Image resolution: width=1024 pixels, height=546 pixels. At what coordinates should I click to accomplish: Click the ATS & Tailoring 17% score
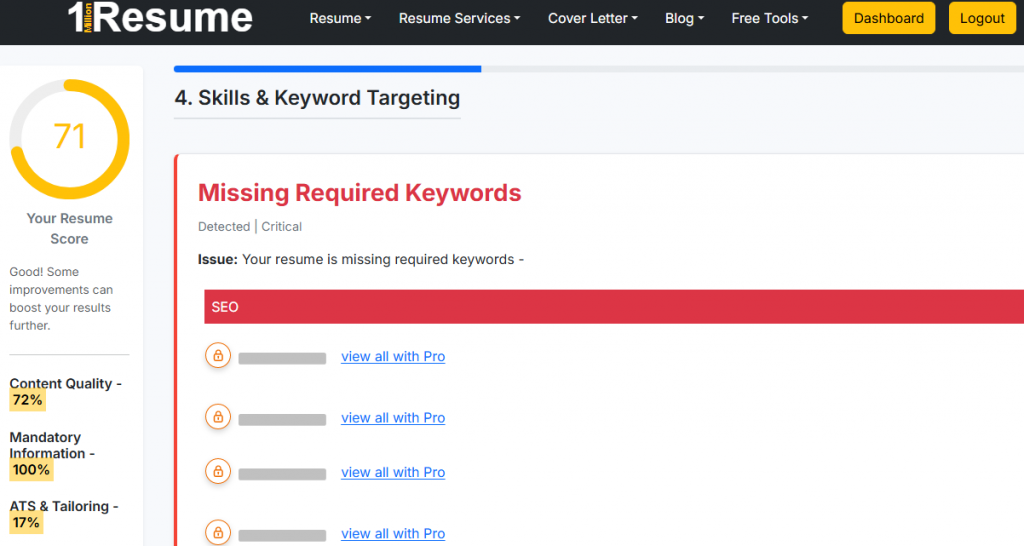point(26,522)
